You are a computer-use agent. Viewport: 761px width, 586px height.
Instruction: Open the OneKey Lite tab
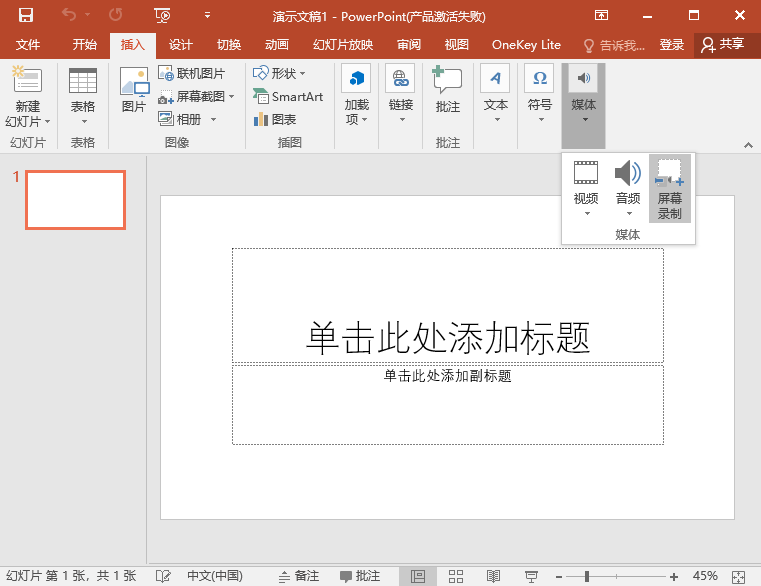coord(526,45)
